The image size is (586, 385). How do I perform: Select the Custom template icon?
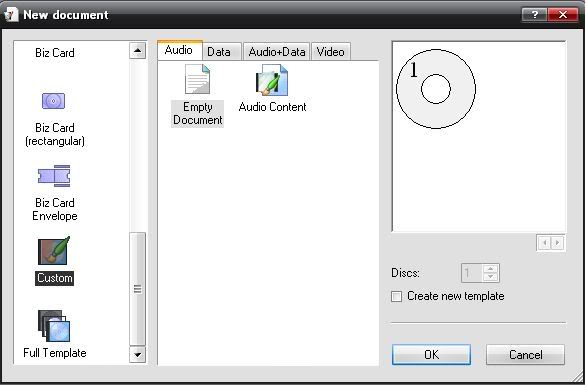(x=54, y=250)
